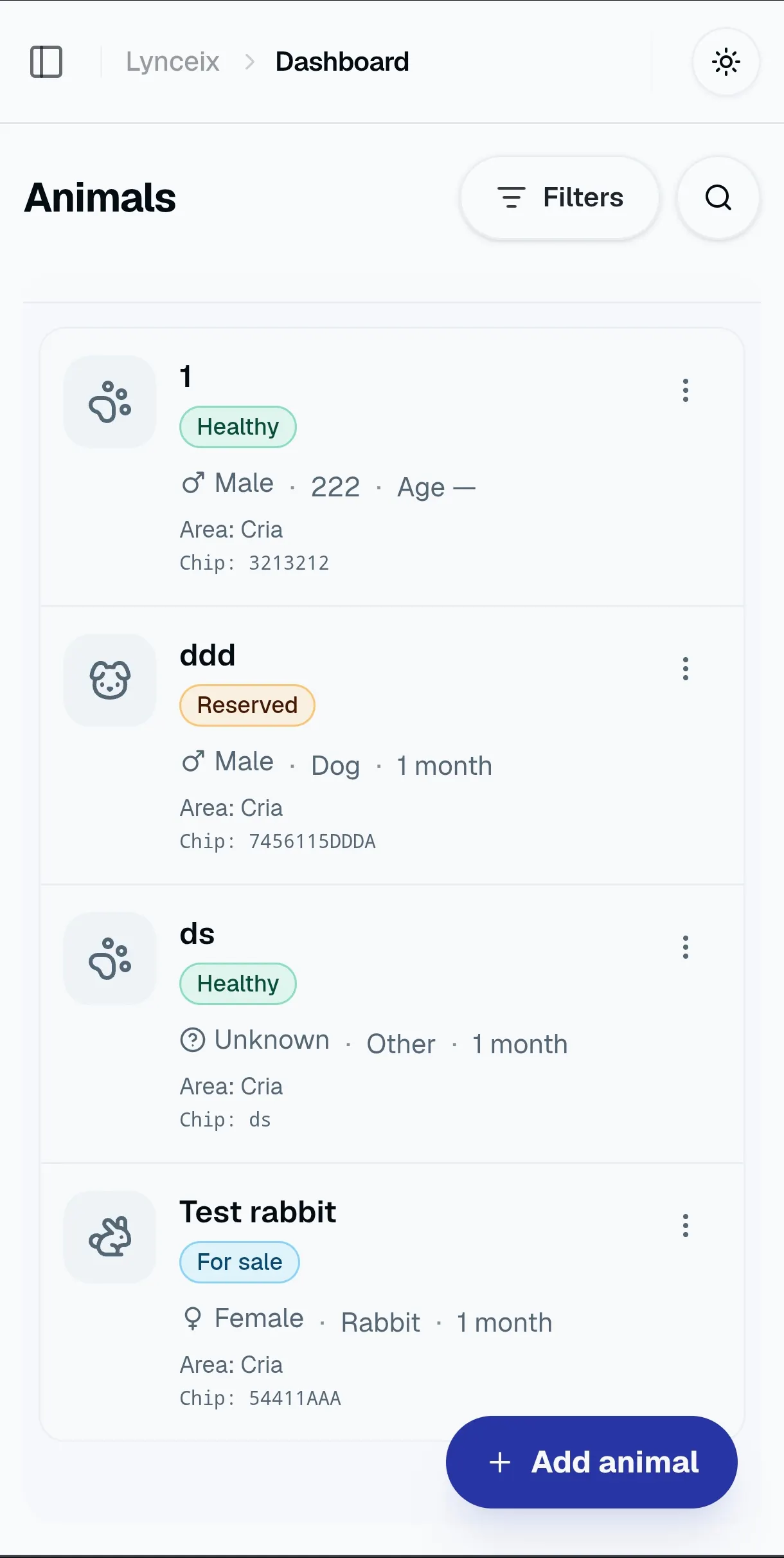
Task: Click the rabbit icon for Test rabbit
Action: tap(110, 1237)
